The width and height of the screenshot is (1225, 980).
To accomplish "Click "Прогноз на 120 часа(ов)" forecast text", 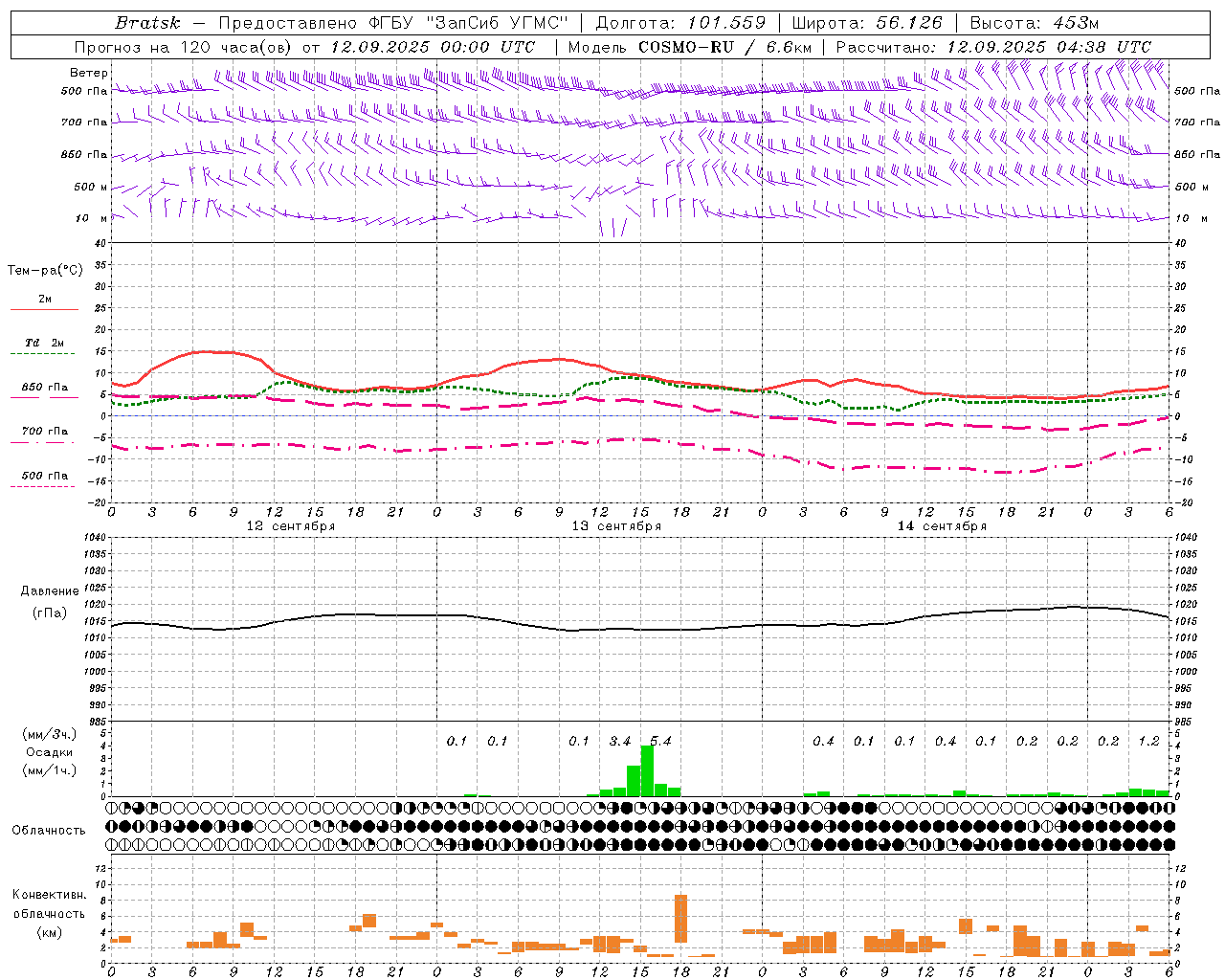I will [185, 47].
